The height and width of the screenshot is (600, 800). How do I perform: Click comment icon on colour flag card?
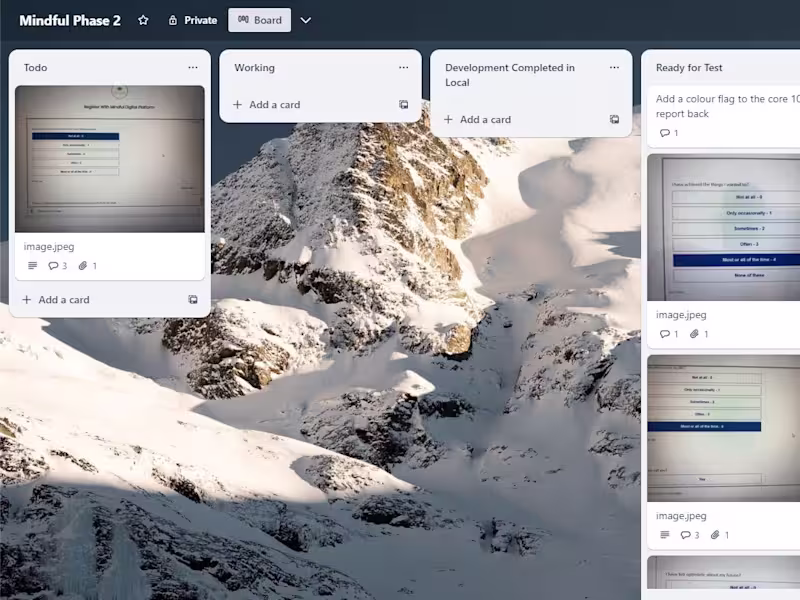[x=664, y=133]
